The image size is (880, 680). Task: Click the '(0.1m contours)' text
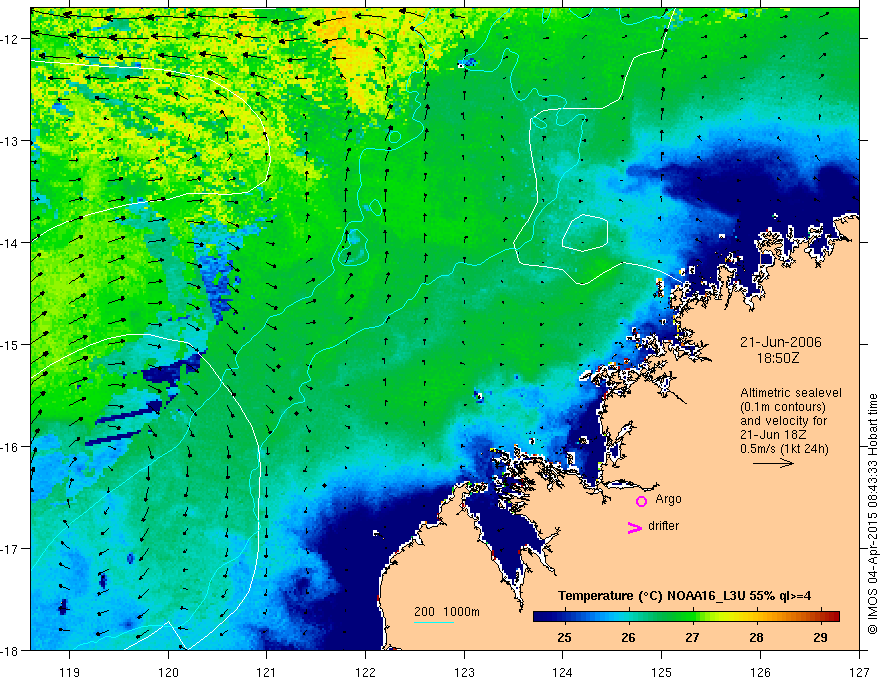pos(783,407)
